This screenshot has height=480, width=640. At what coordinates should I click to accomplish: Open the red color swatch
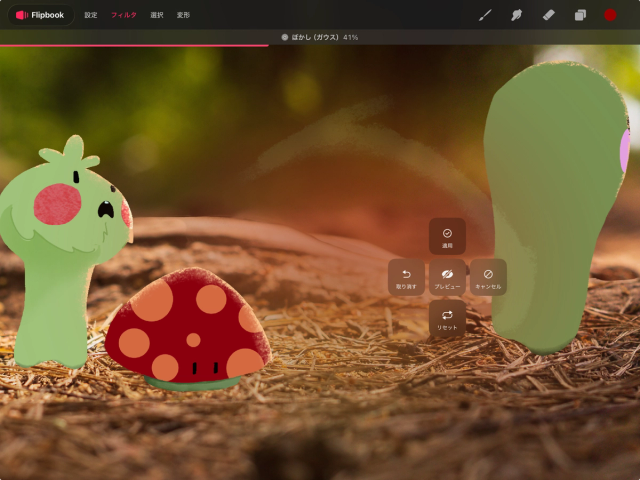[610, 15]
